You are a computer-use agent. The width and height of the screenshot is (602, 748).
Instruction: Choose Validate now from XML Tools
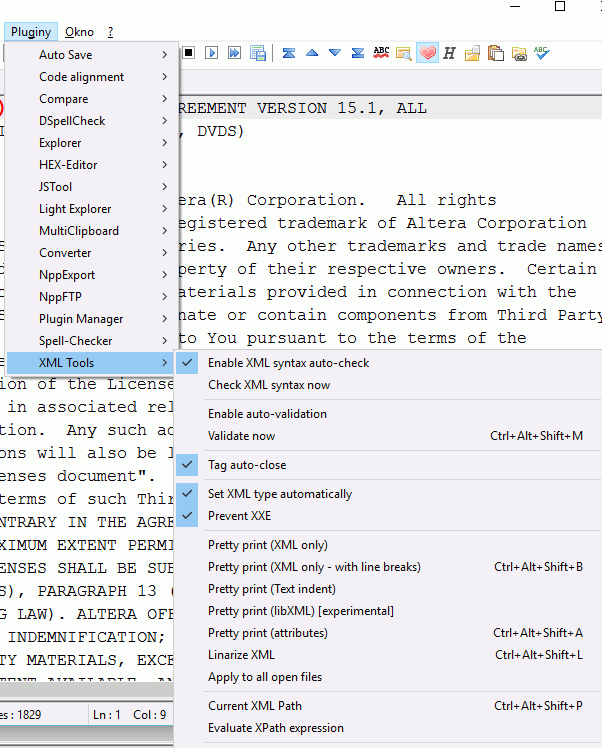click(241, 436)
